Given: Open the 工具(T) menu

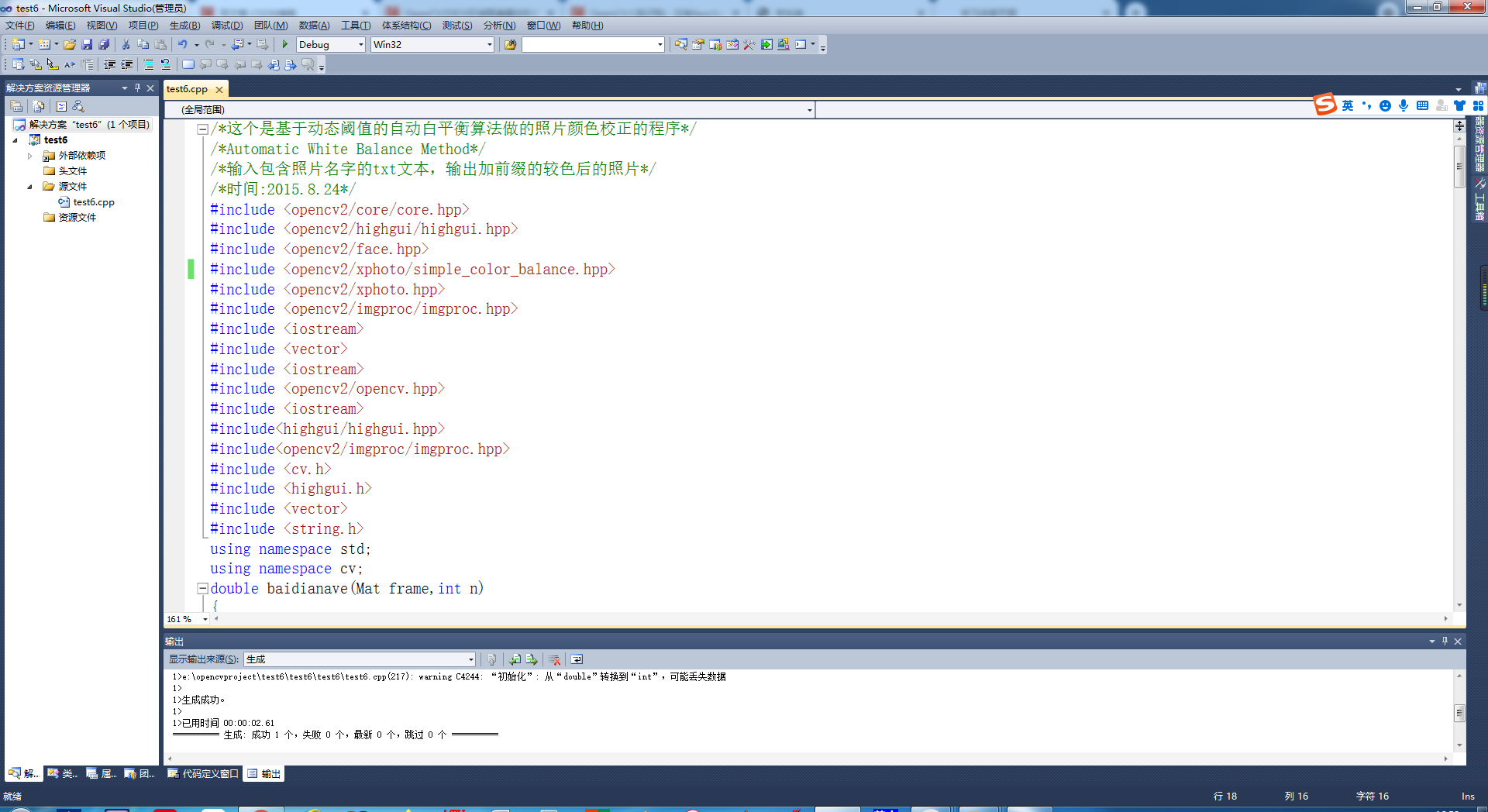Looking at the screenshot, I should (356, 26).
